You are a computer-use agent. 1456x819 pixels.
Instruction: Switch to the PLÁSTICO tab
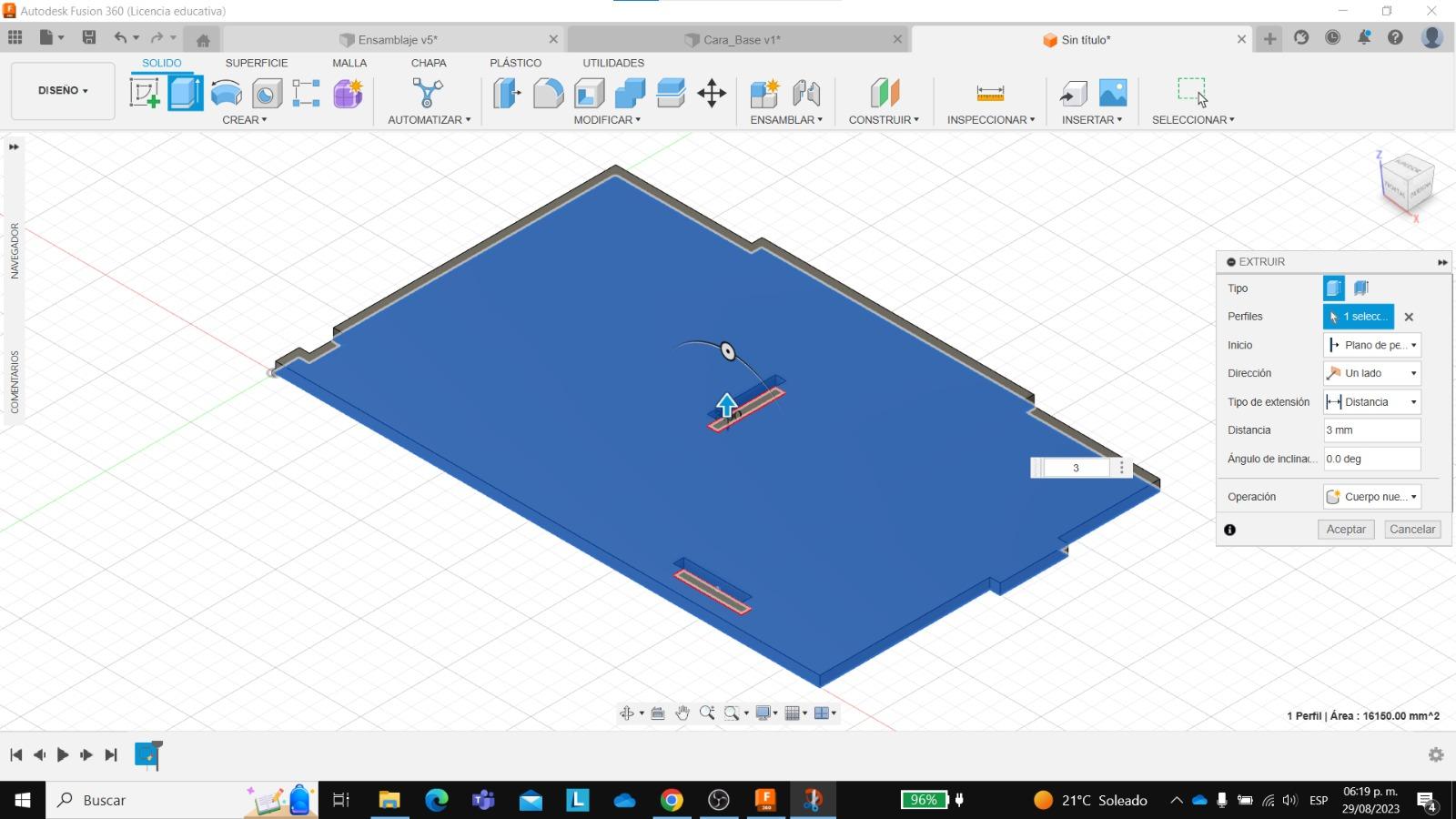point(515,63)
